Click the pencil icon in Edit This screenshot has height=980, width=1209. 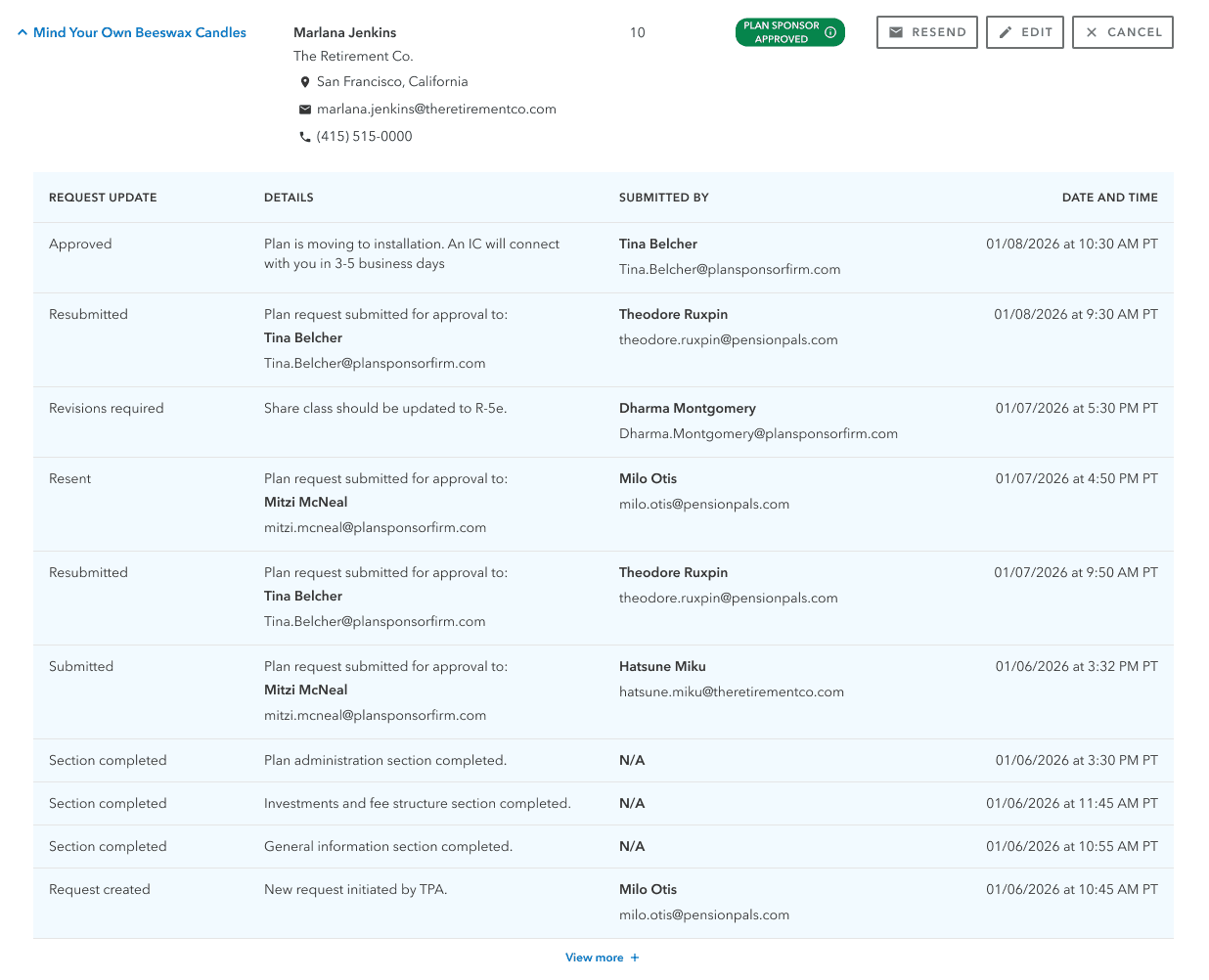click(x=1006, y=32)
